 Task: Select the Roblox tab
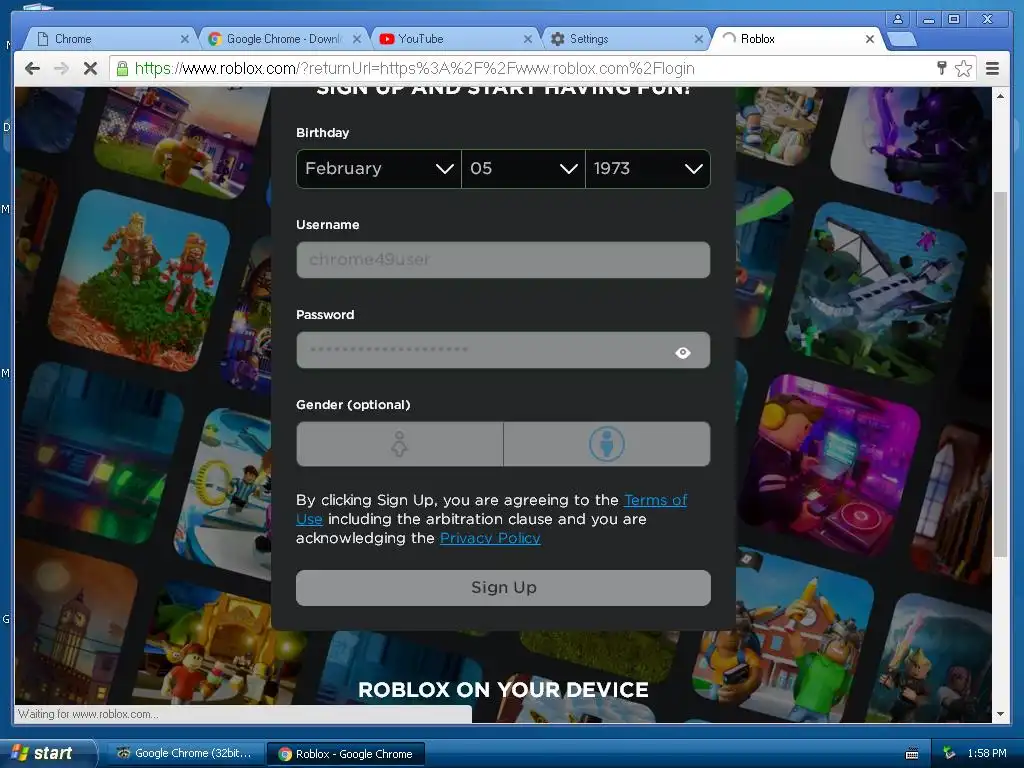tap(796, 39)
